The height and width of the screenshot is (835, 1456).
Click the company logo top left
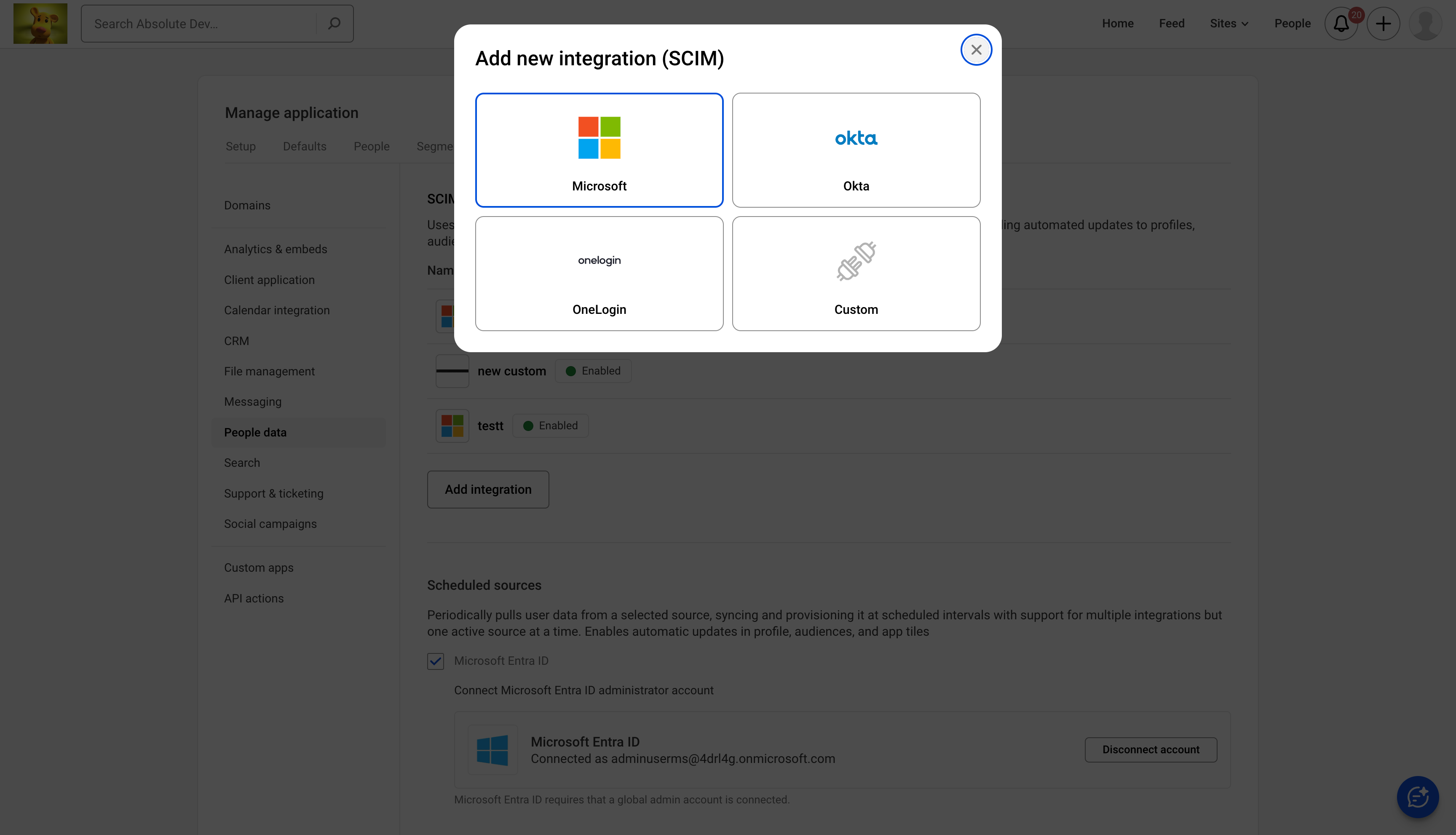pyautogui.click(x=40, y=23)
